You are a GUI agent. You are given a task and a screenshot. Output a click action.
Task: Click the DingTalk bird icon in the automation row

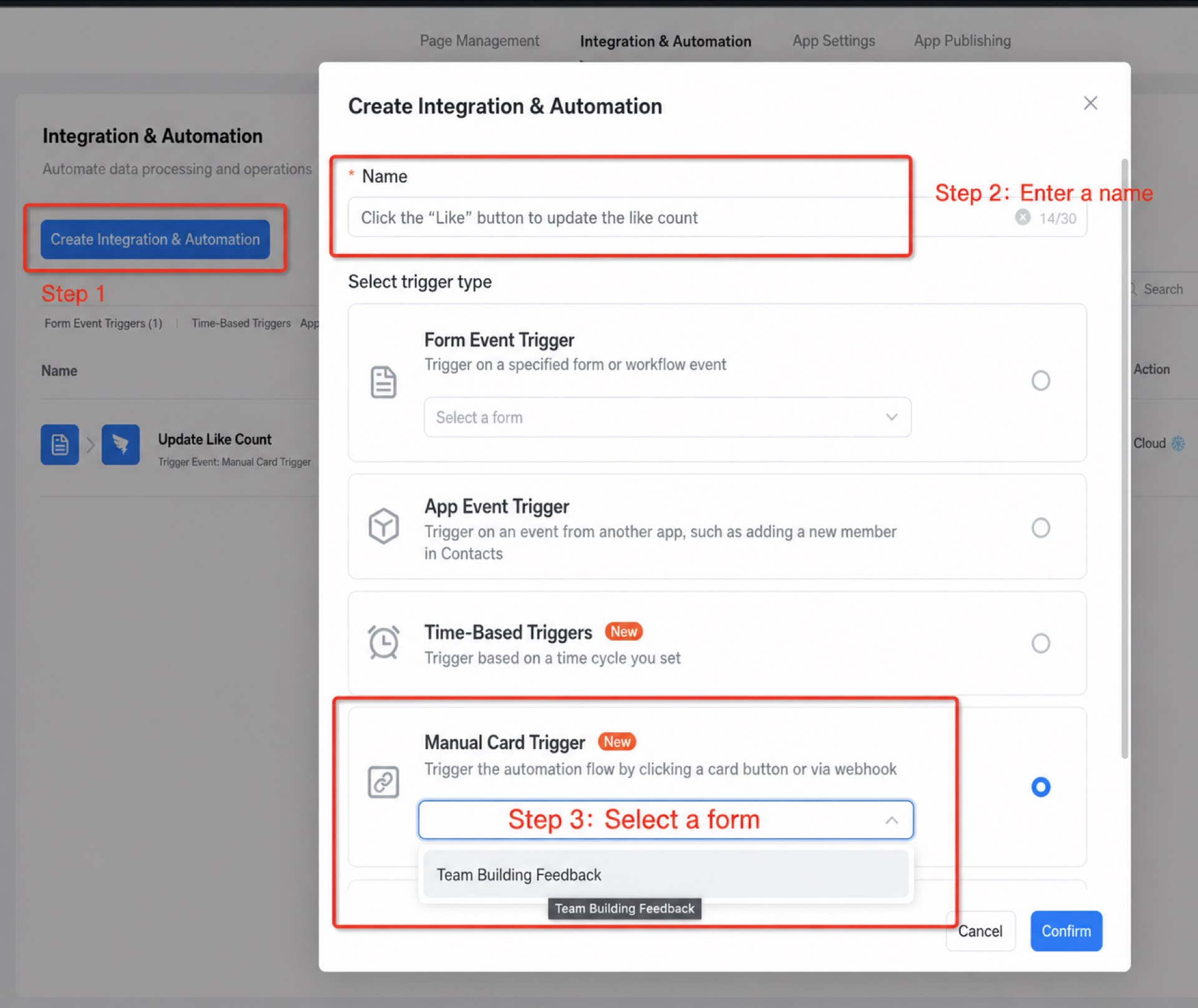[120, 445]
